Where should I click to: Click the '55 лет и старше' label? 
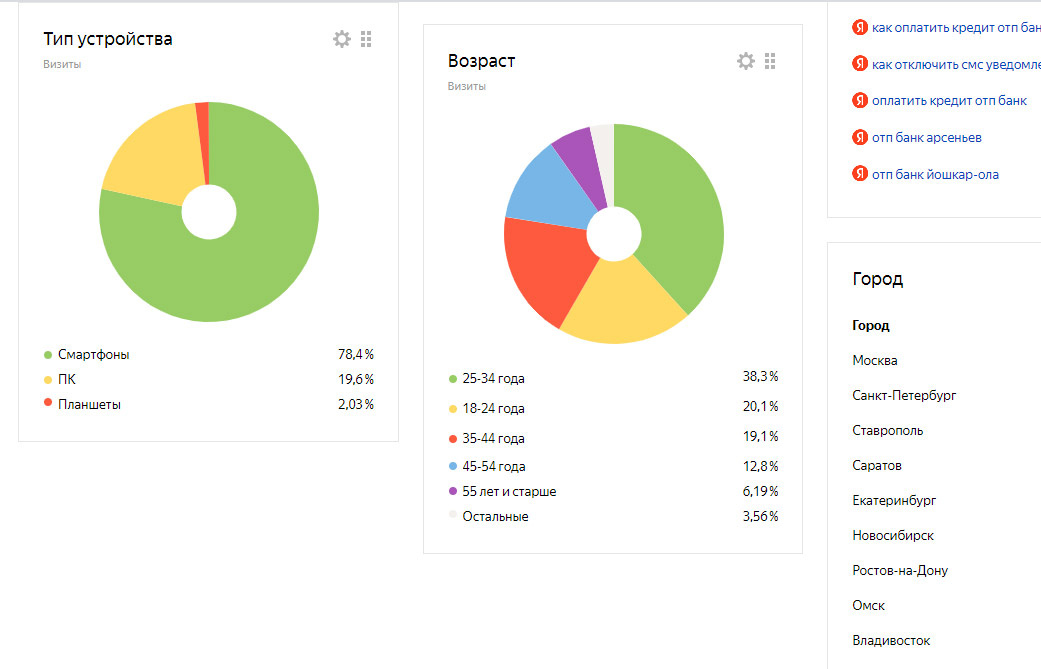coord(509,491)
